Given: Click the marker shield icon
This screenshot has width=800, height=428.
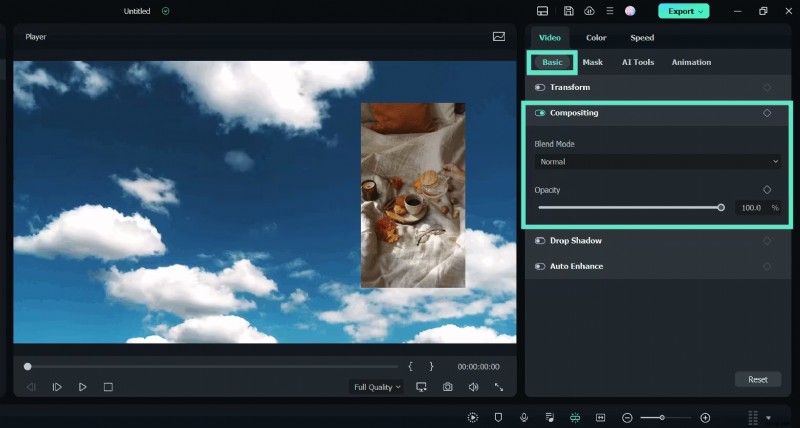Looking at the screenshot, I should tap(498, 417).
